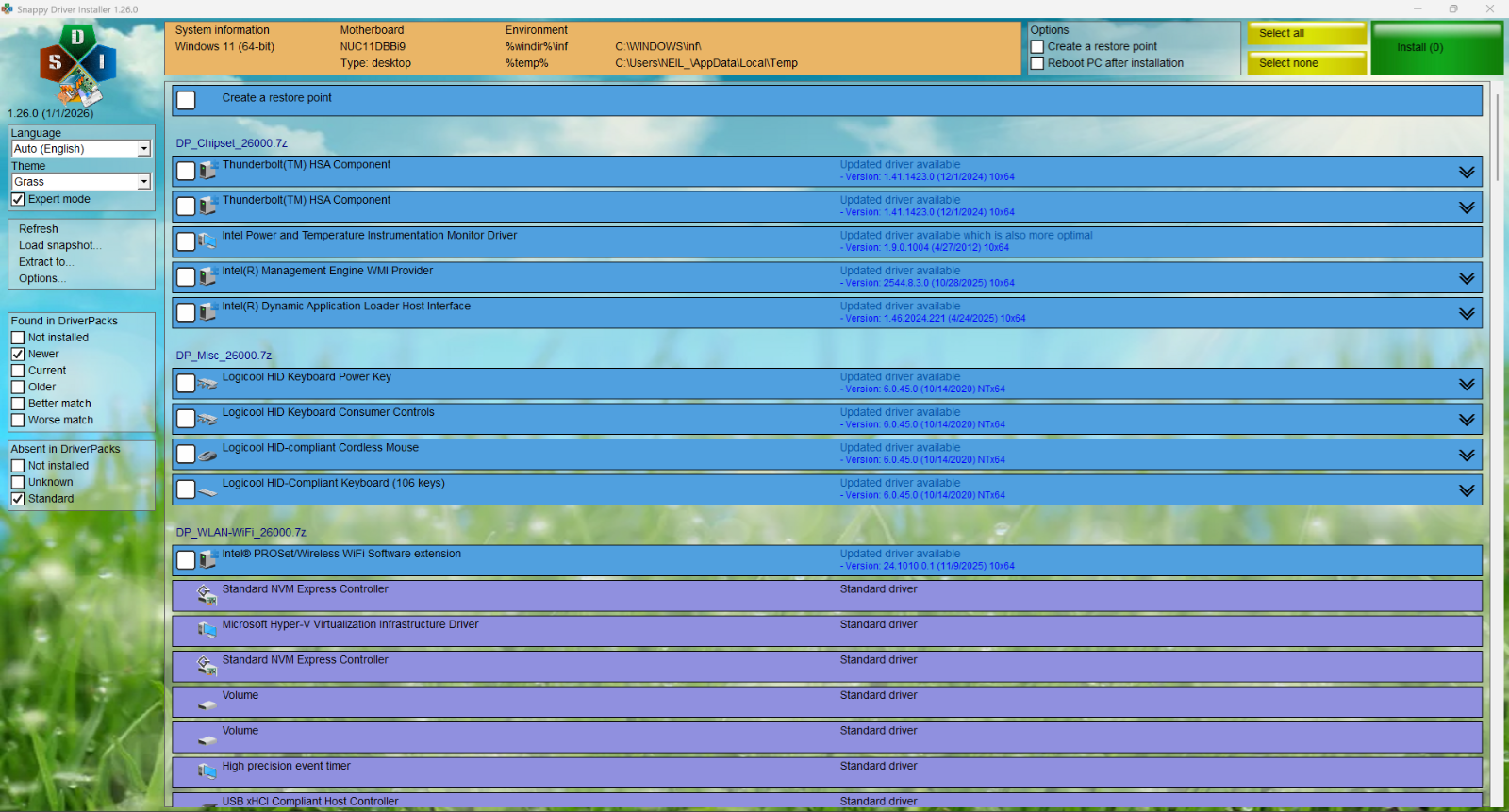
Task: Enable Create a restore point in Options
Action: (x=1037, y=46)
